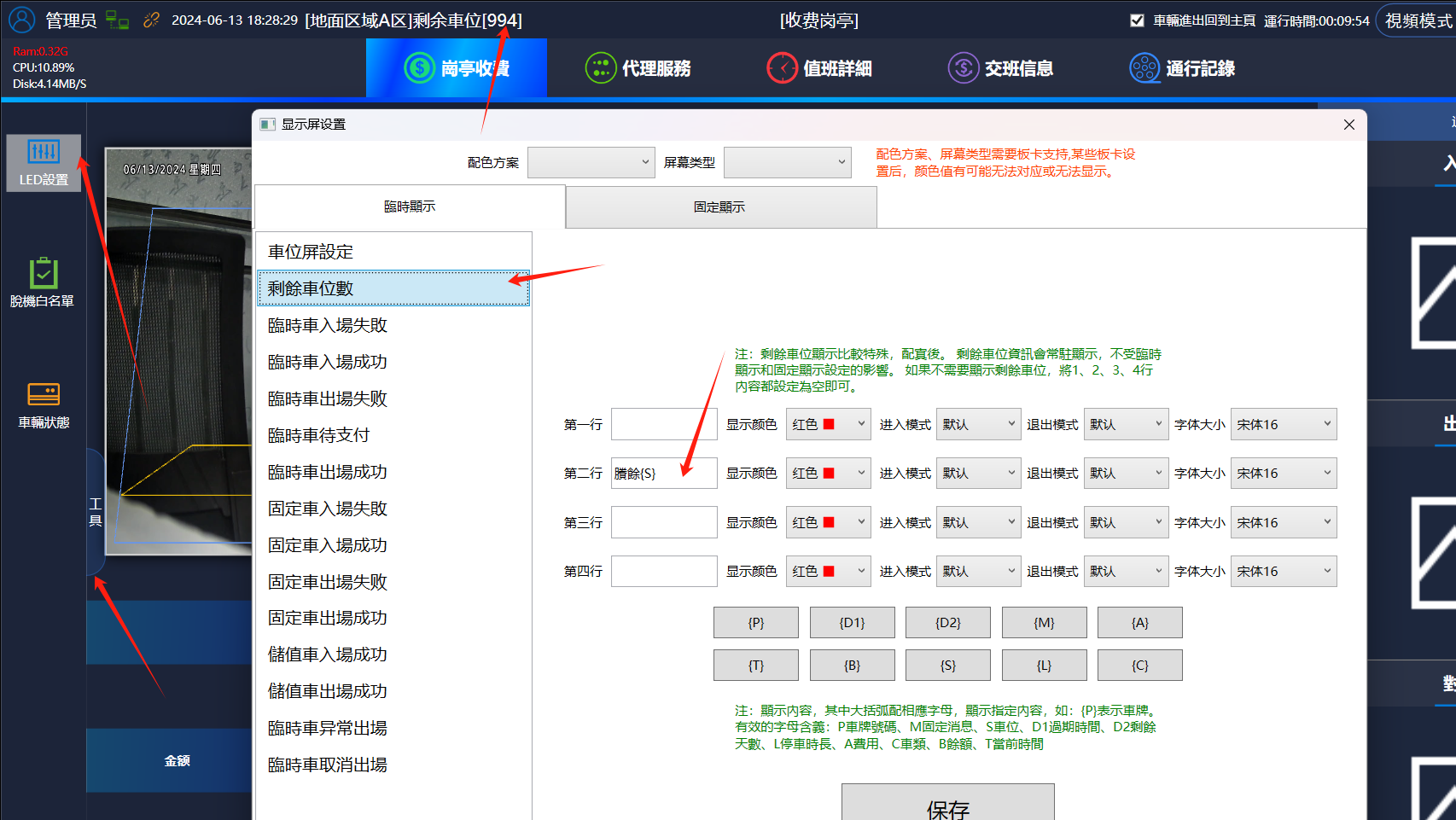
Task: Insert {T} current time placeholder button
Action: (x=756, y=666)
